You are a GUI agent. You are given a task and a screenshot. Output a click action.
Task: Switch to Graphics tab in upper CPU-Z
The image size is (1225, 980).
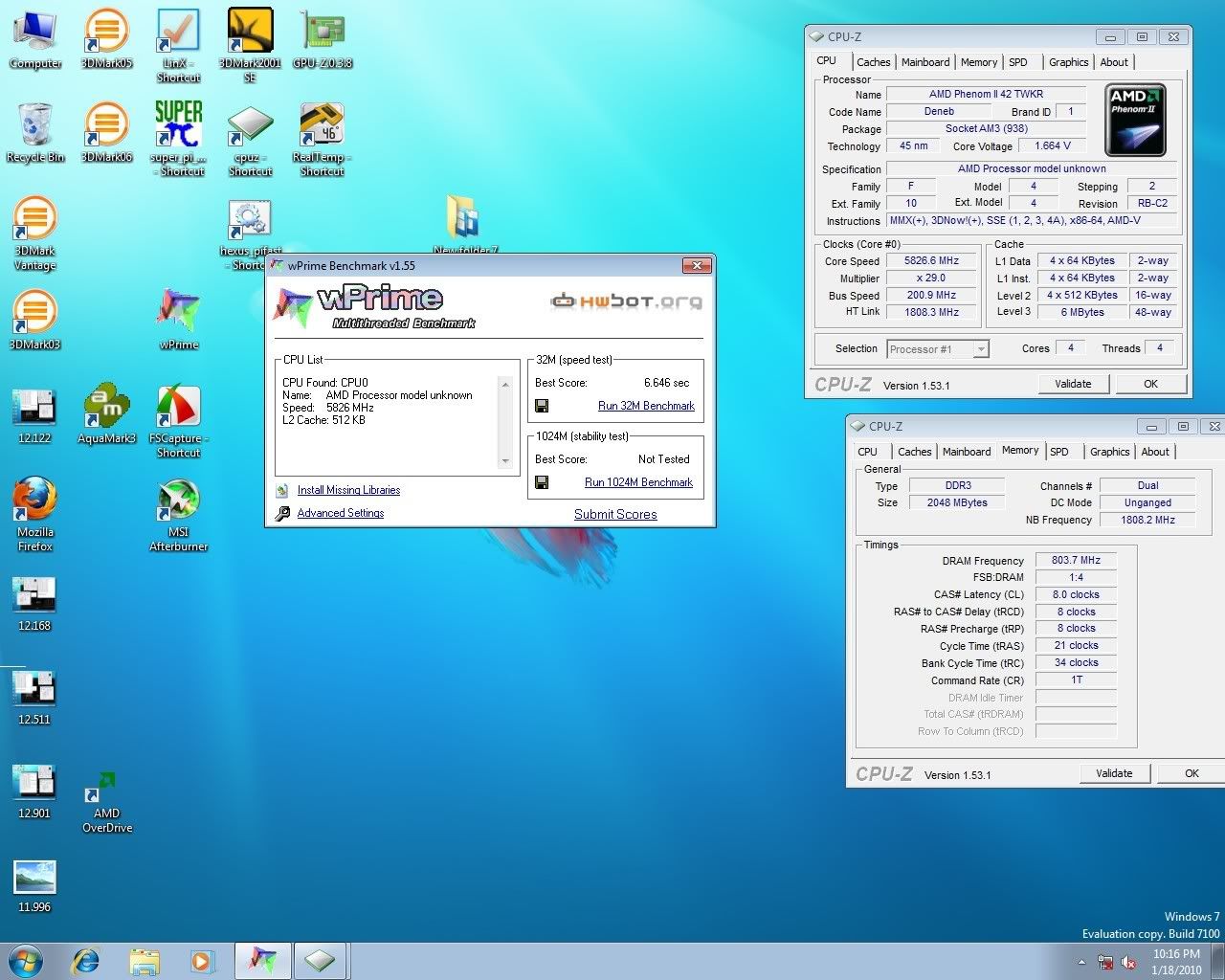click(x=1068, y=62)
